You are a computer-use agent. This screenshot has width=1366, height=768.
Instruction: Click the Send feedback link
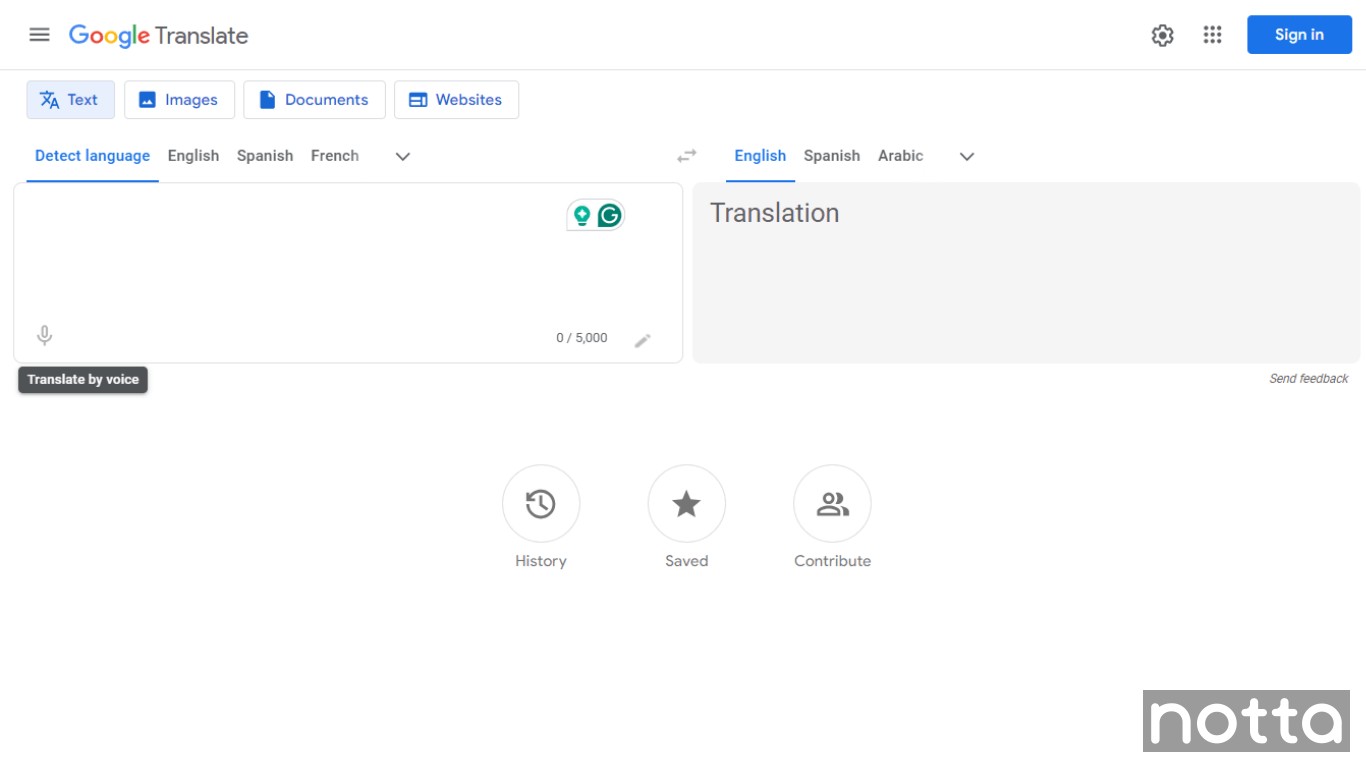click(x=1309, y=379)
